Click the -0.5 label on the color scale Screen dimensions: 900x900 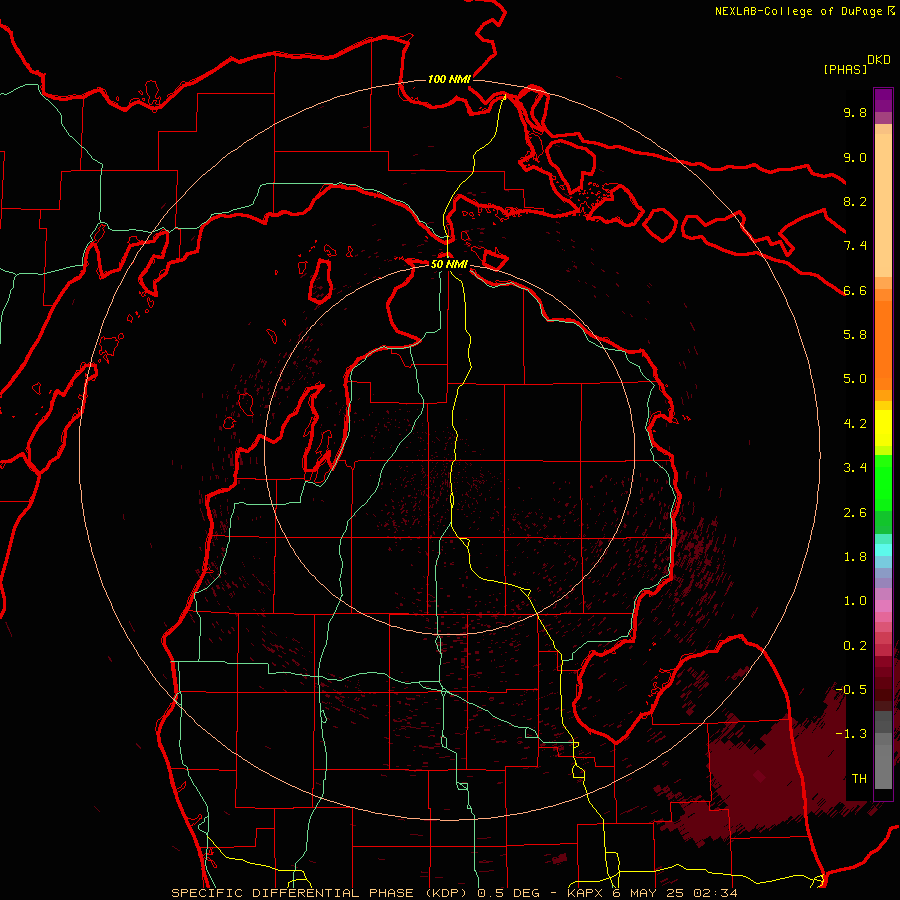click(x=851, y=690)
